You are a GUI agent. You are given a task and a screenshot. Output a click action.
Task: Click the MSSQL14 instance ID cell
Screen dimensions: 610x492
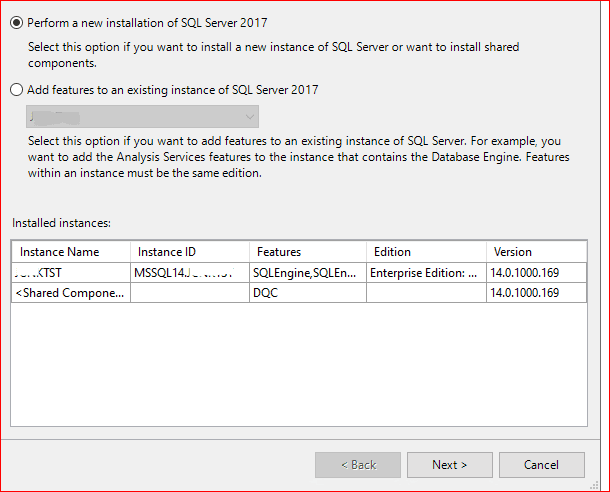[x=189, y=272]
